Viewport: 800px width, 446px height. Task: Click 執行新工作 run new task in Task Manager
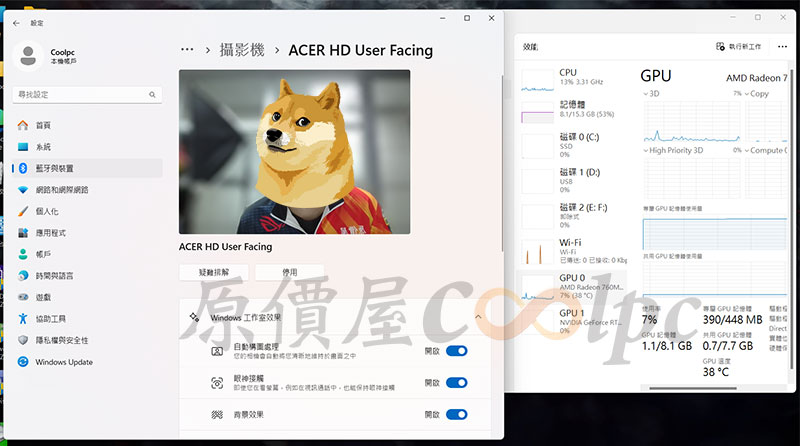(738, 46)
